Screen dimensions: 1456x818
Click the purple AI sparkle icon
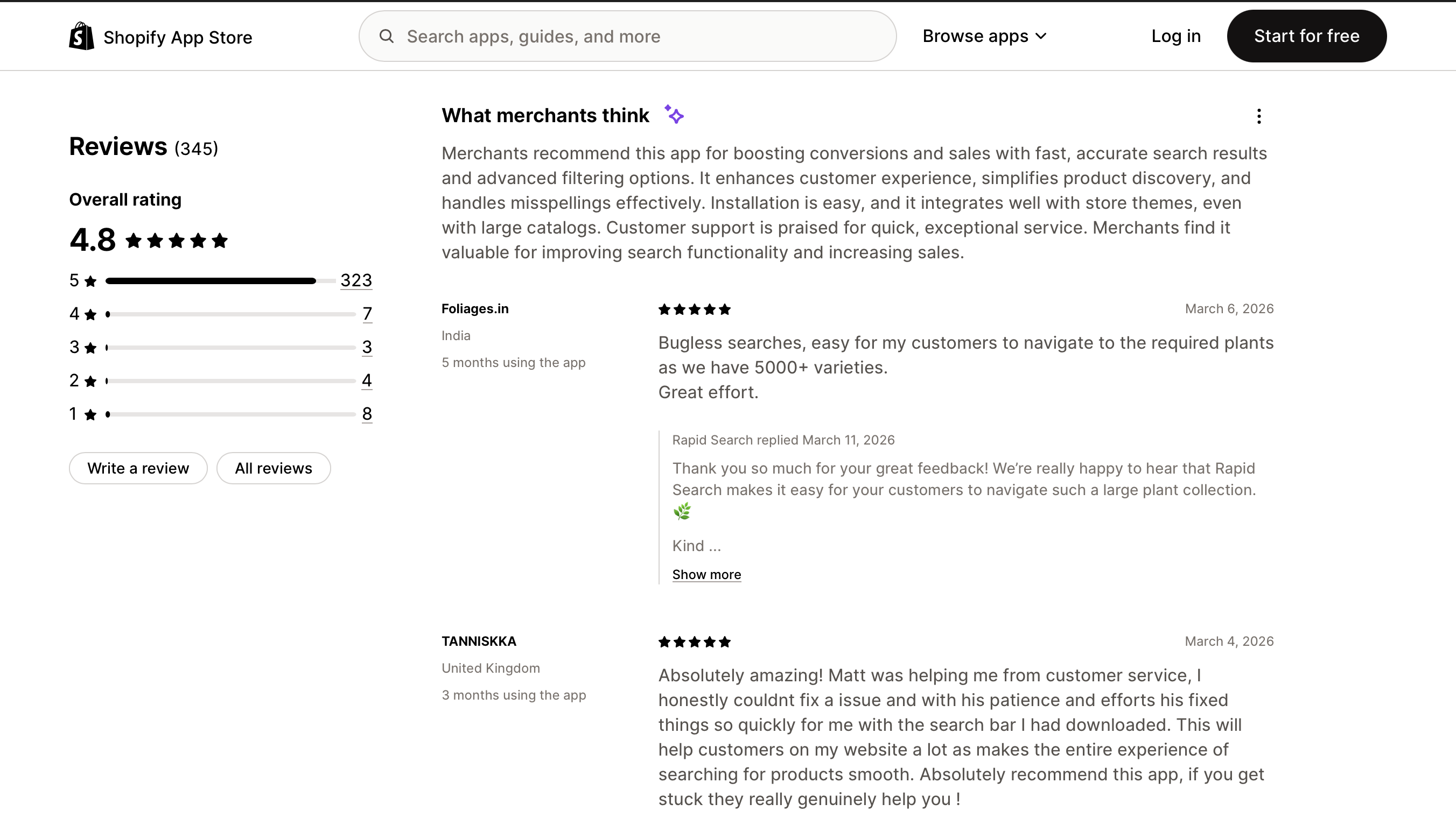(674, 115)
